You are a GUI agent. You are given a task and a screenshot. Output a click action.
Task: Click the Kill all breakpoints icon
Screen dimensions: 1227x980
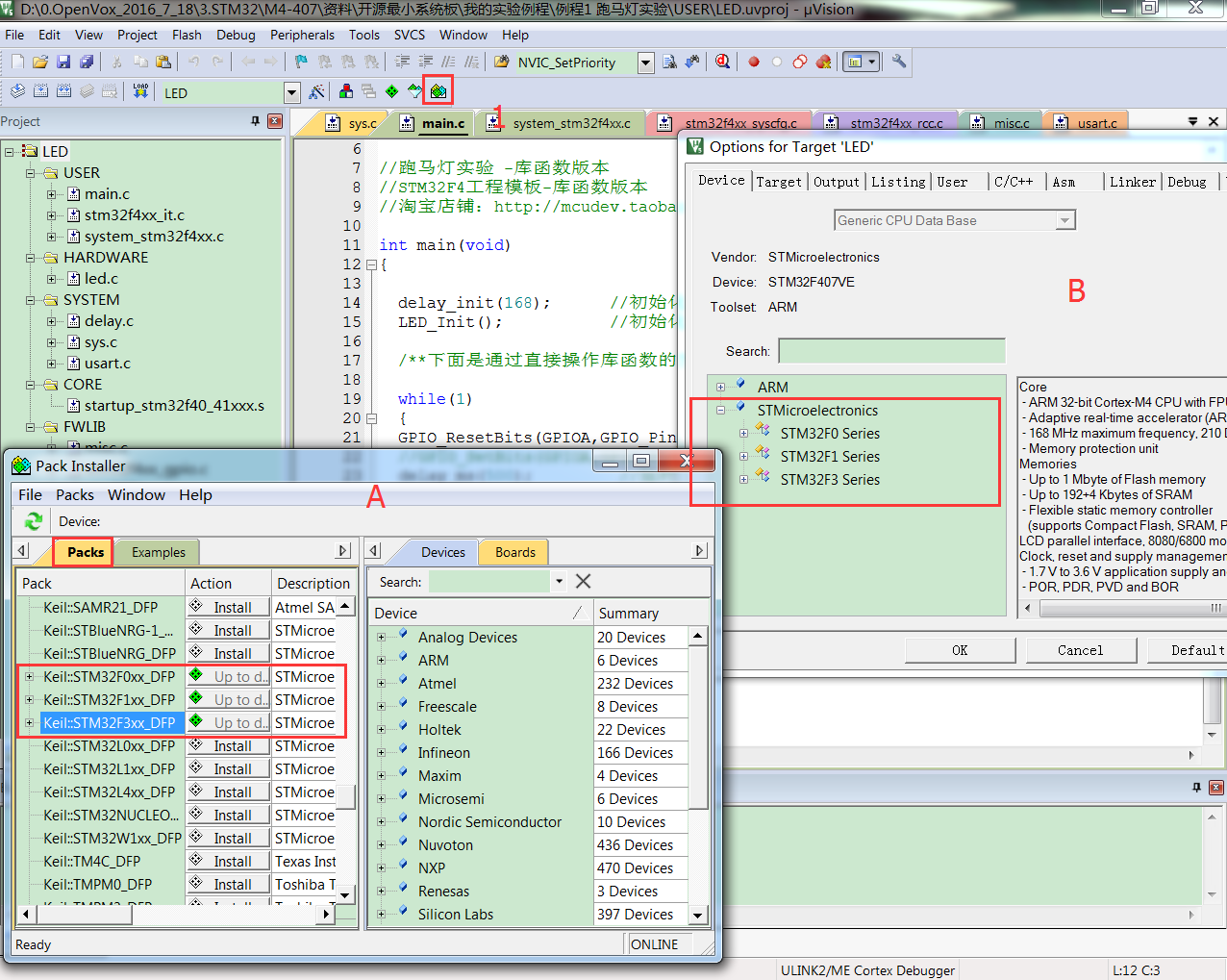pyautogui.click(x=823, y=62)
